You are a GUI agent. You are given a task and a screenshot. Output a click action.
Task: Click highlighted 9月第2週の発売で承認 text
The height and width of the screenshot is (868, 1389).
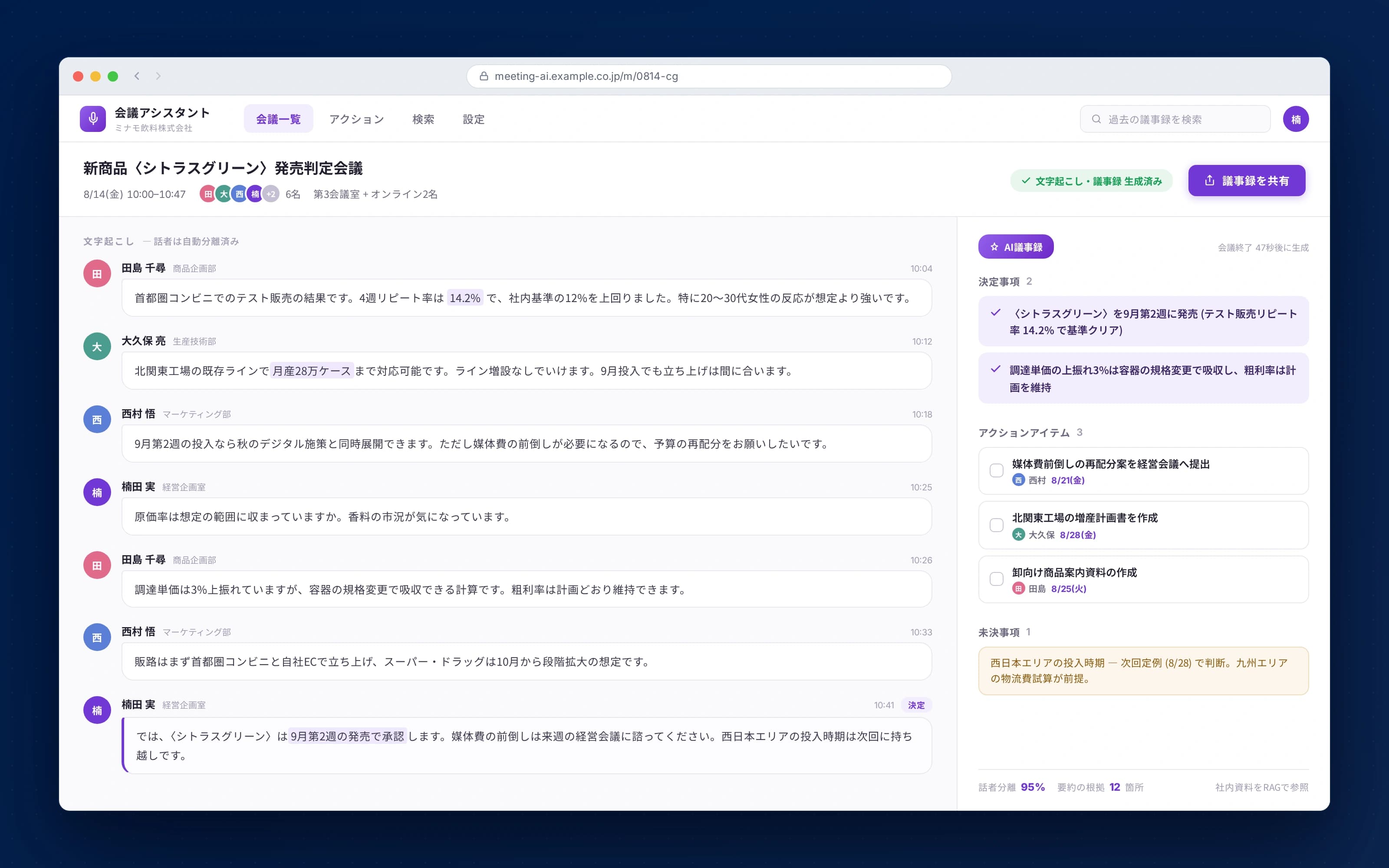[347, 736]
